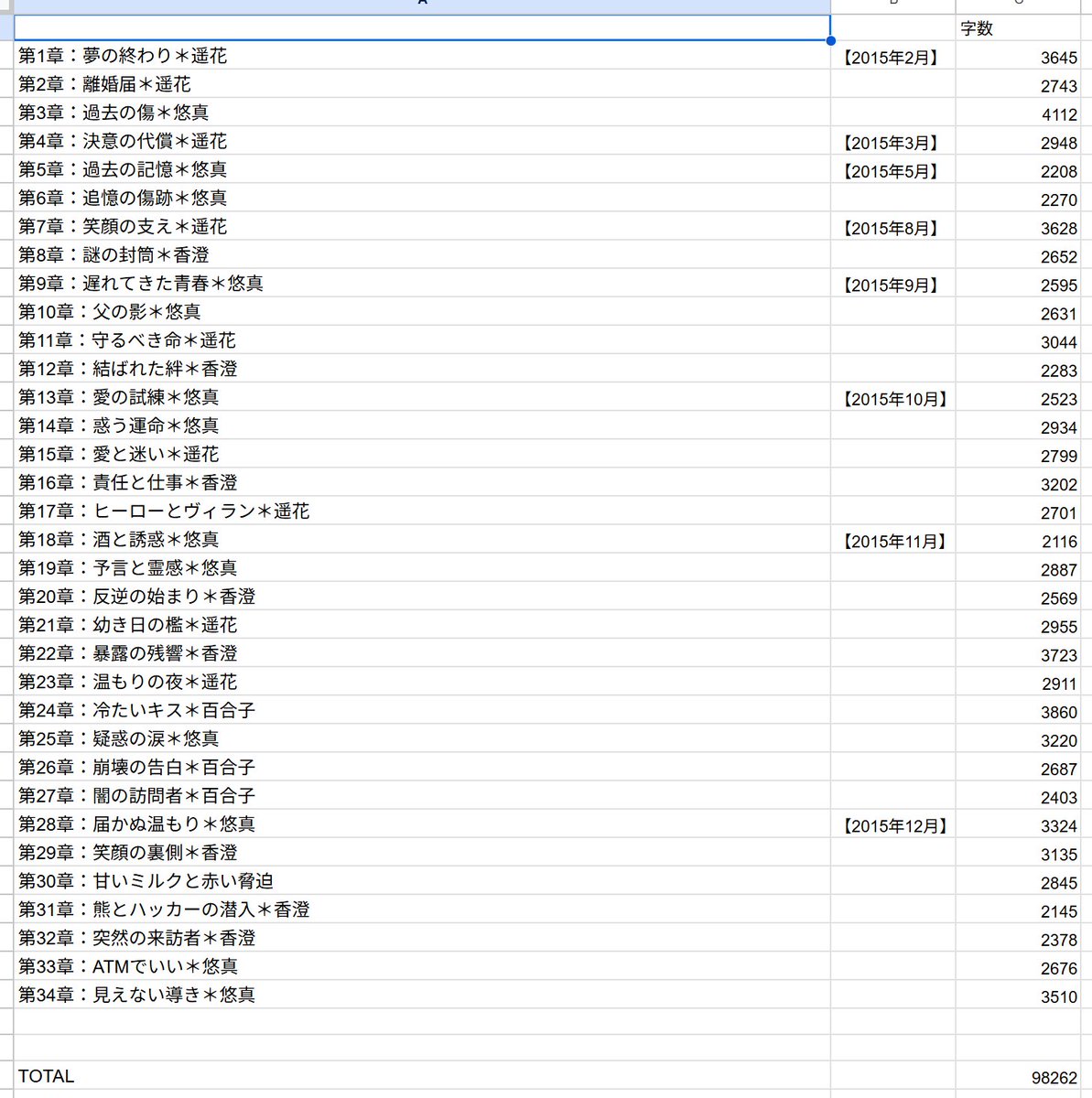Screen dimensions: 1092x1098
Task: Select cell 第25章:疑惑の涙*悠真
Action: tap(422, 737)
